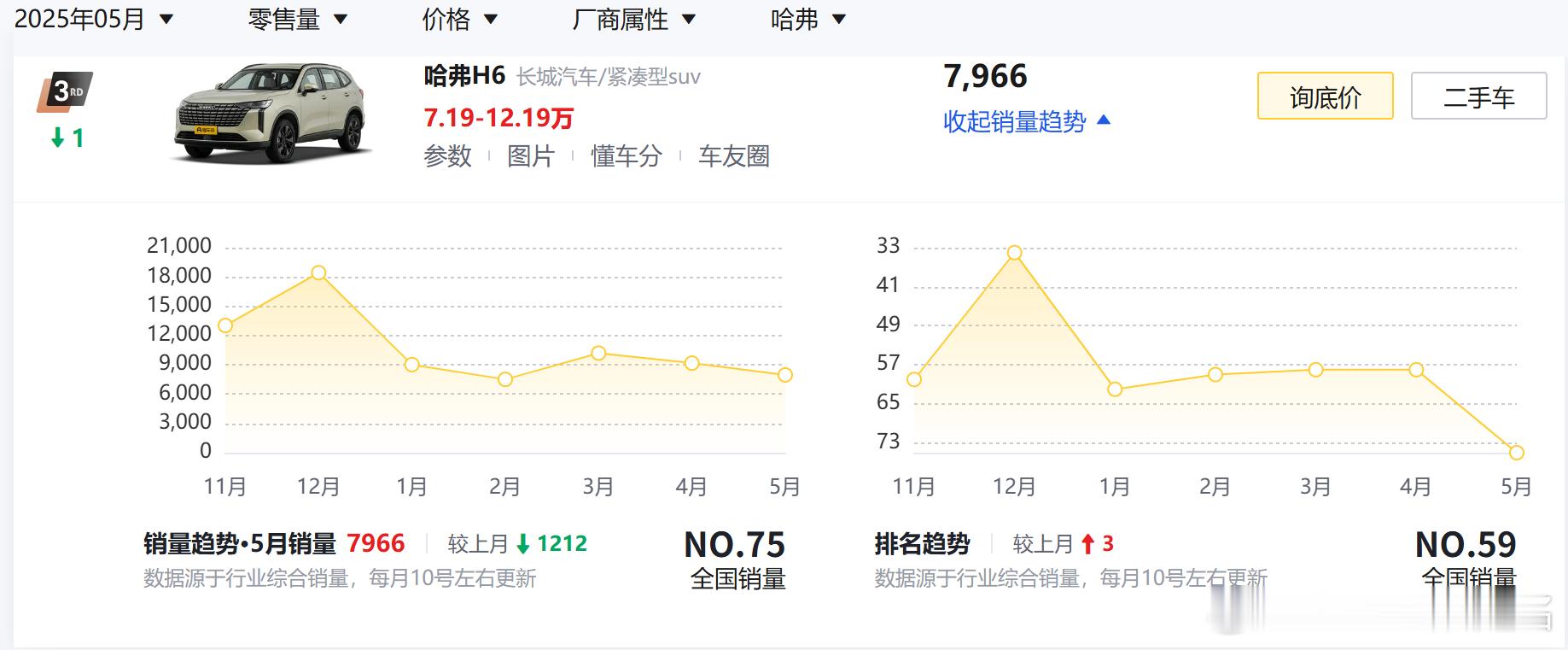Collapse the 收起销量趋势 sales trend section
Screen dimensions: 1568x650
[1027, 121]
